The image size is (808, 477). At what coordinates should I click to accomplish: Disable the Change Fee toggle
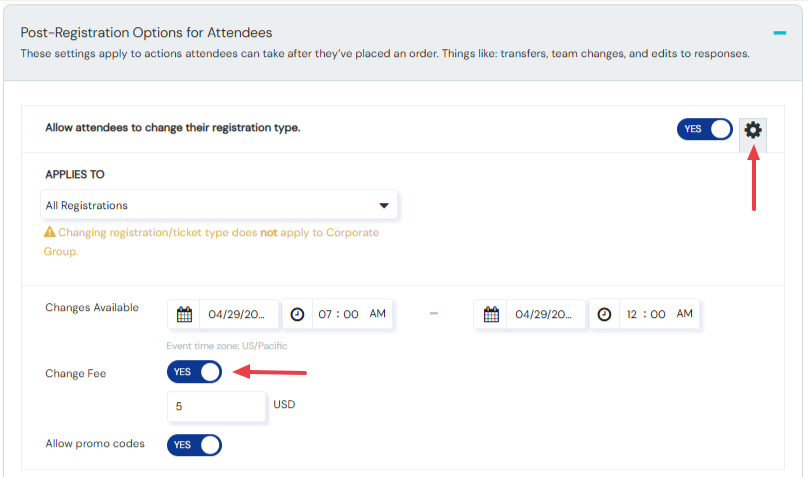[x=194, y=371]
